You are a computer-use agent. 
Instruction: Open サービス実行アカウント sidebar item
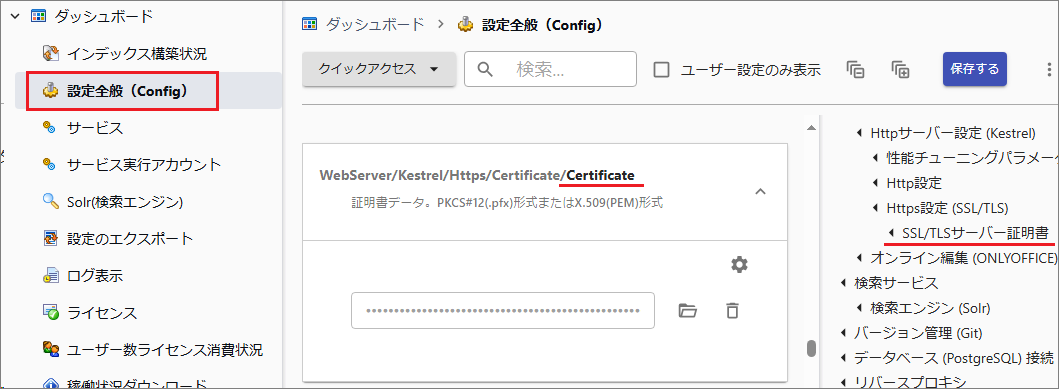[144, 164]
